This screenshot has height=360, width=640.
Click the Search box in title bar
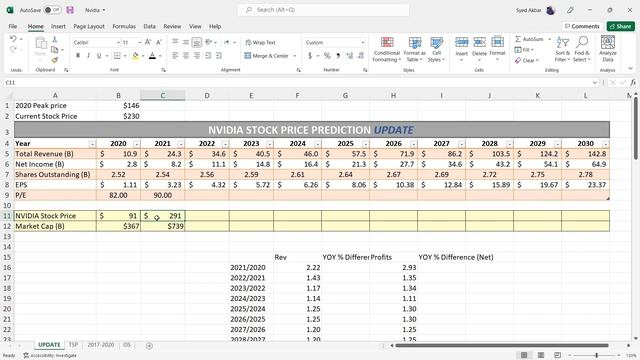(323, 10)
